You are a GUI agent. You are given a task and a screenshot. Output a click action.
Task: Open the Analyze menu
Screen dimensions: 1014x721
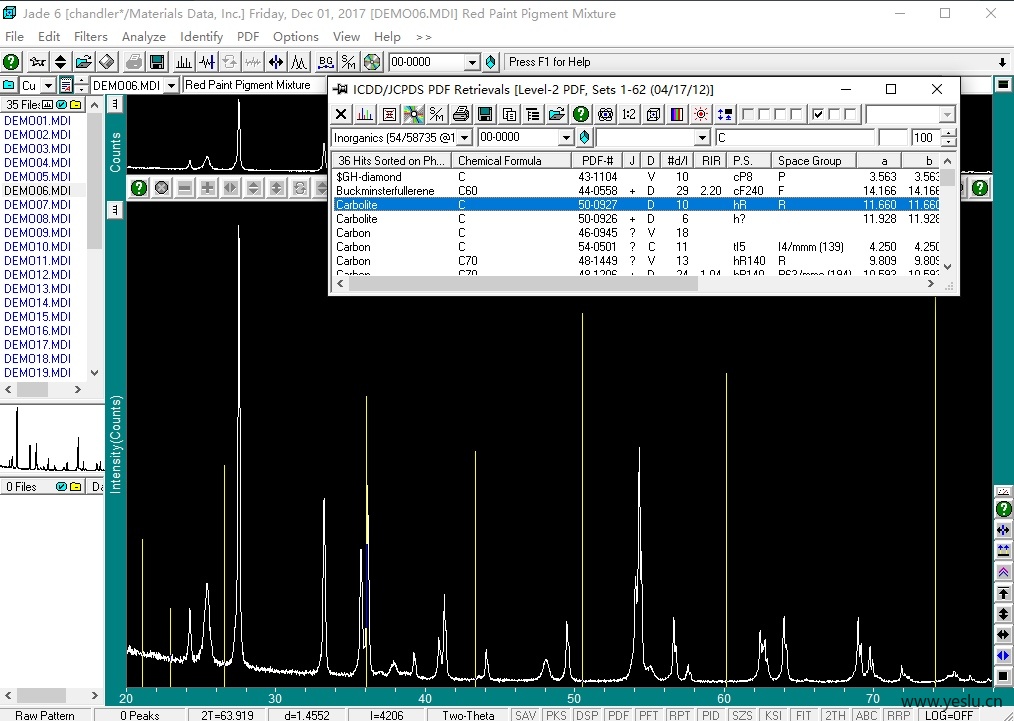coord(144,37)
